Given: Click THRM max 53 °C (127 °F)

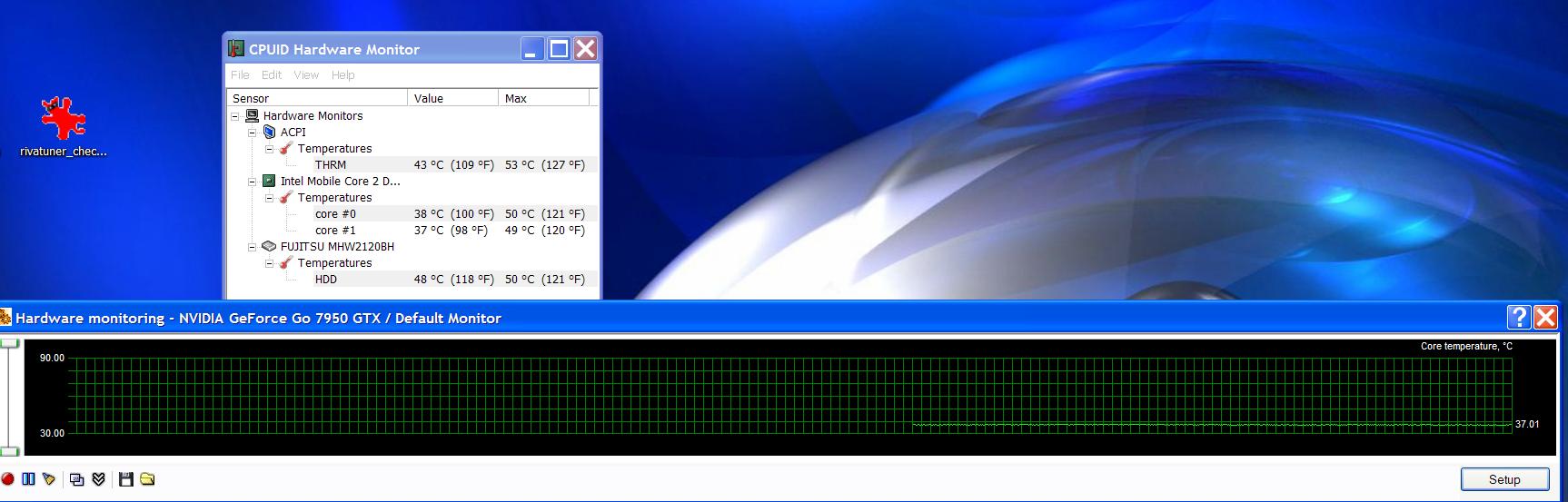Looking at the screenshot, I should [x=544, y=164].
